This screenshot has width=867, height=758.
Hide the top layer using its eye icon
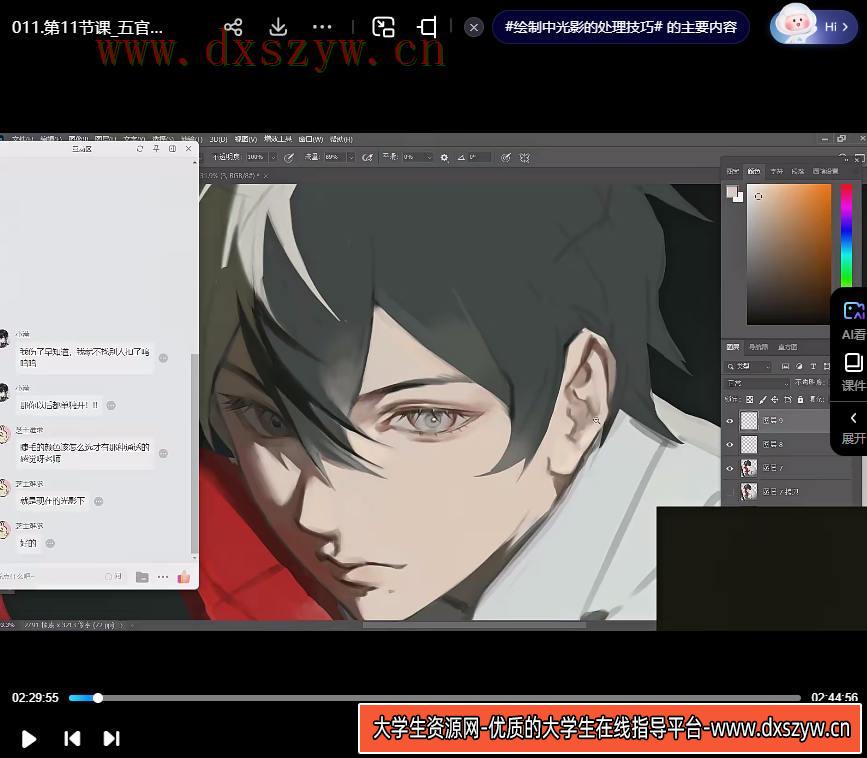click(730, 421)
